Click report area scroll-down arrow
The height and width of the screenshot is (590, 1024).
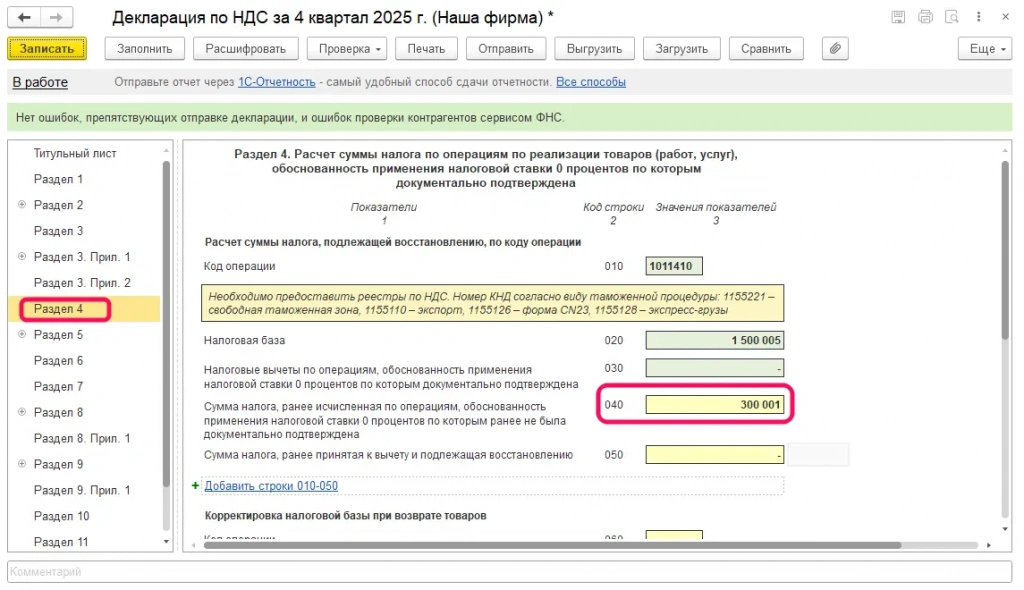click(1005, 529)
